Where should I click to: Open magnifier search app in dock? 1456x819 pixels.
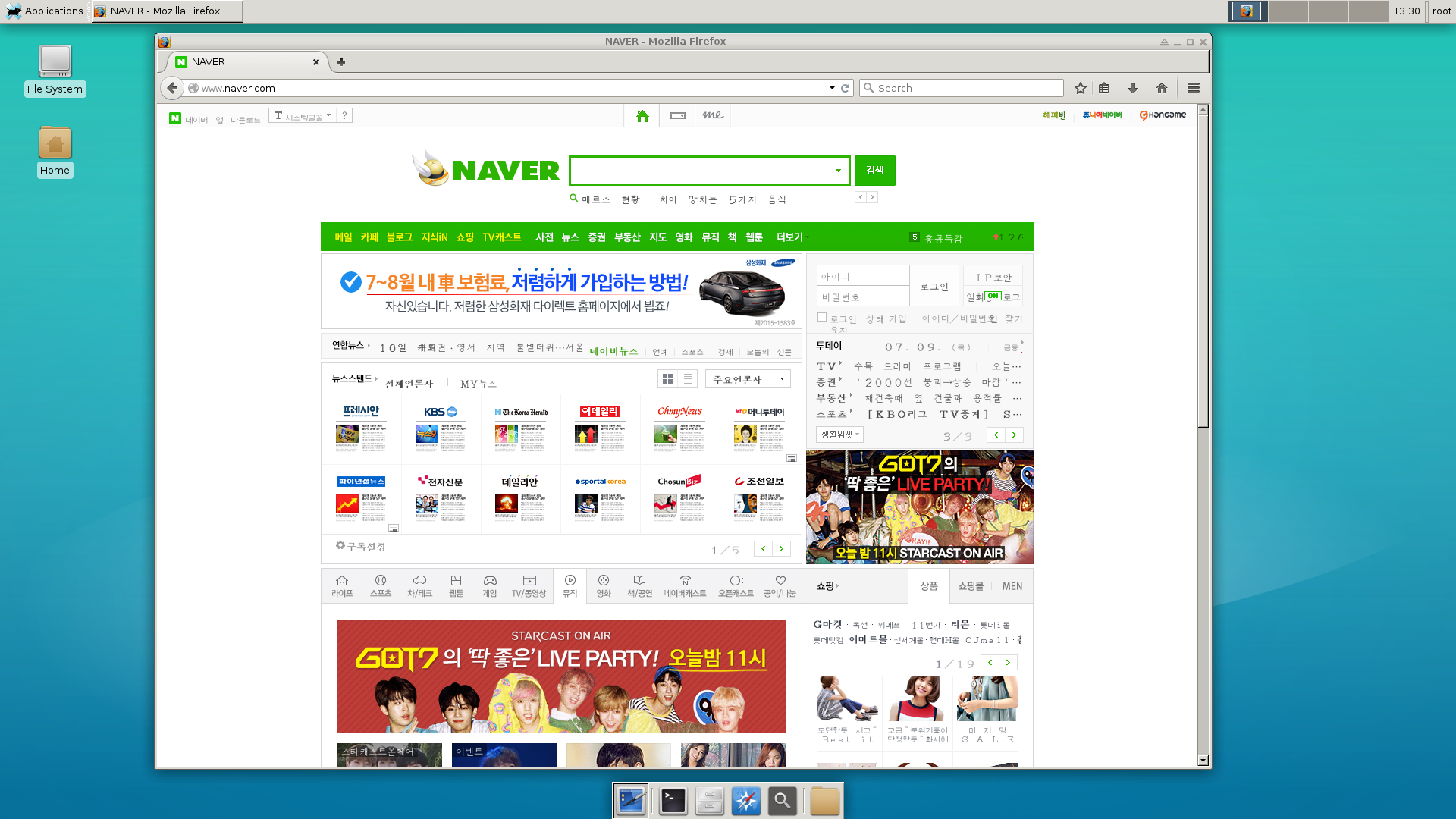point(782,801)
